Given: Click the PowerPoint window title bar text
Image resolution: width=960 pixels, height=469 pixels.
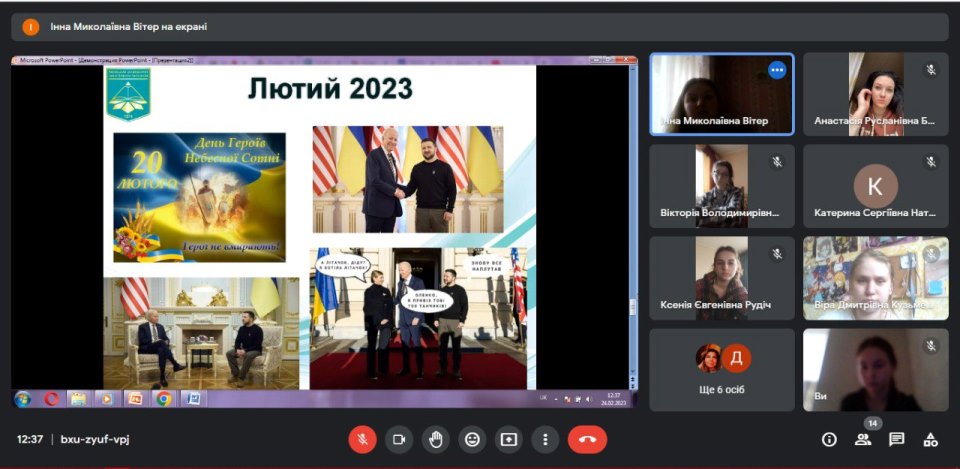Looking at the screenshot, I should 107,60.
